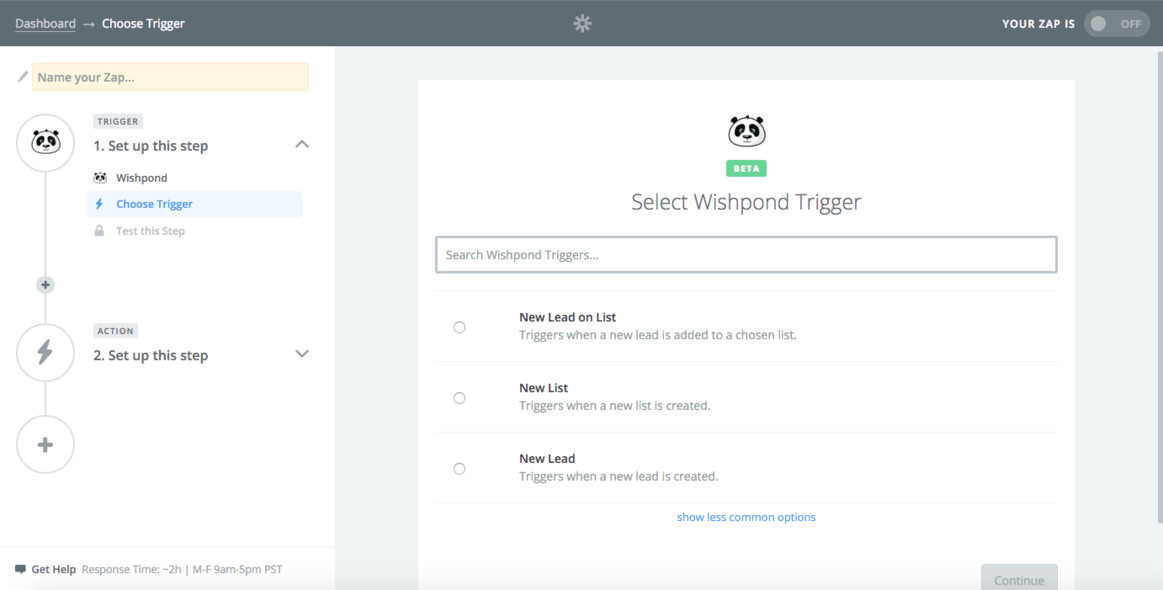Click the small plus between steps

45,285
